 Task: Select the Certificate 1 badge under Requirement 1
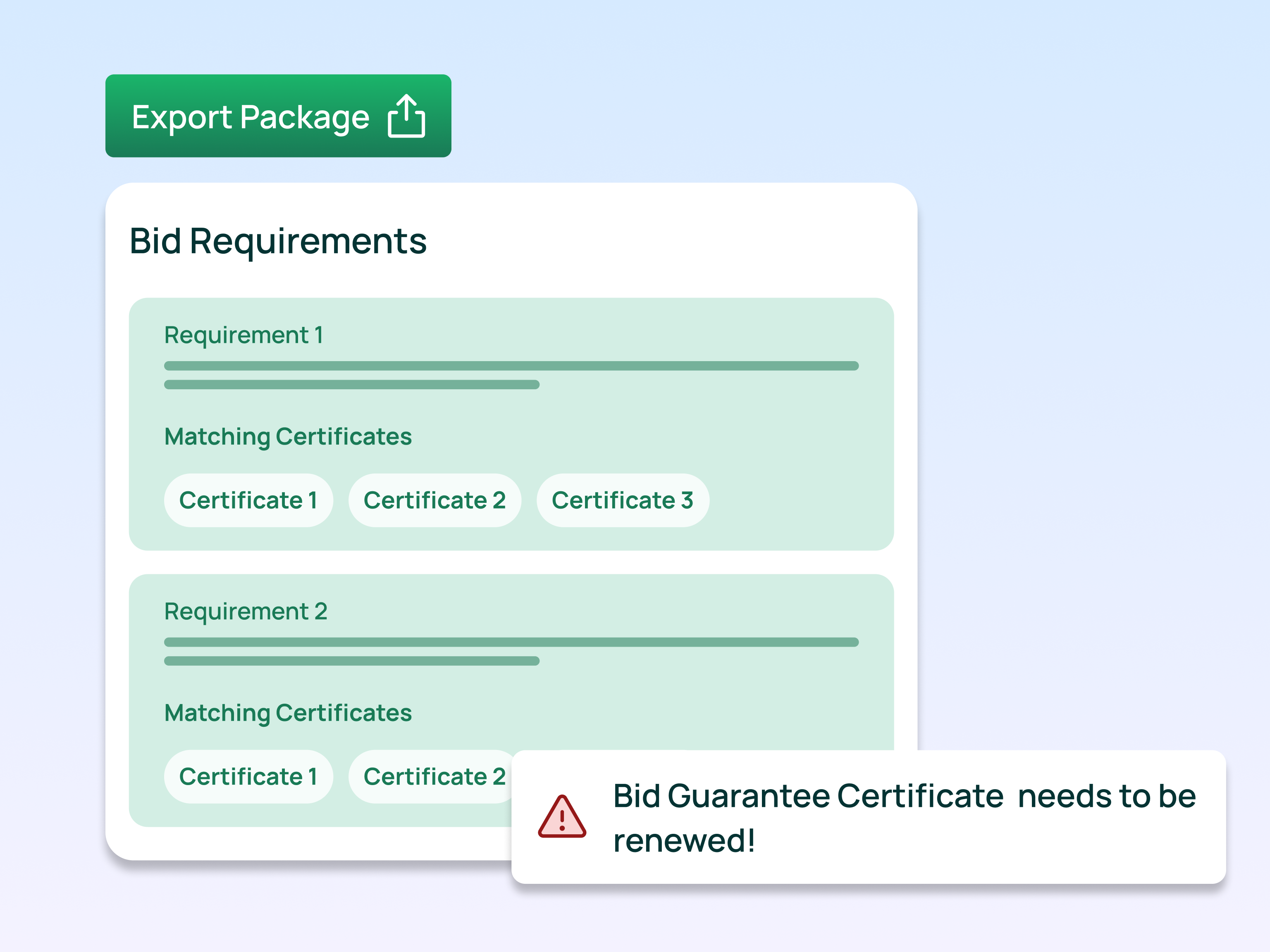click(x=248, y=500)
